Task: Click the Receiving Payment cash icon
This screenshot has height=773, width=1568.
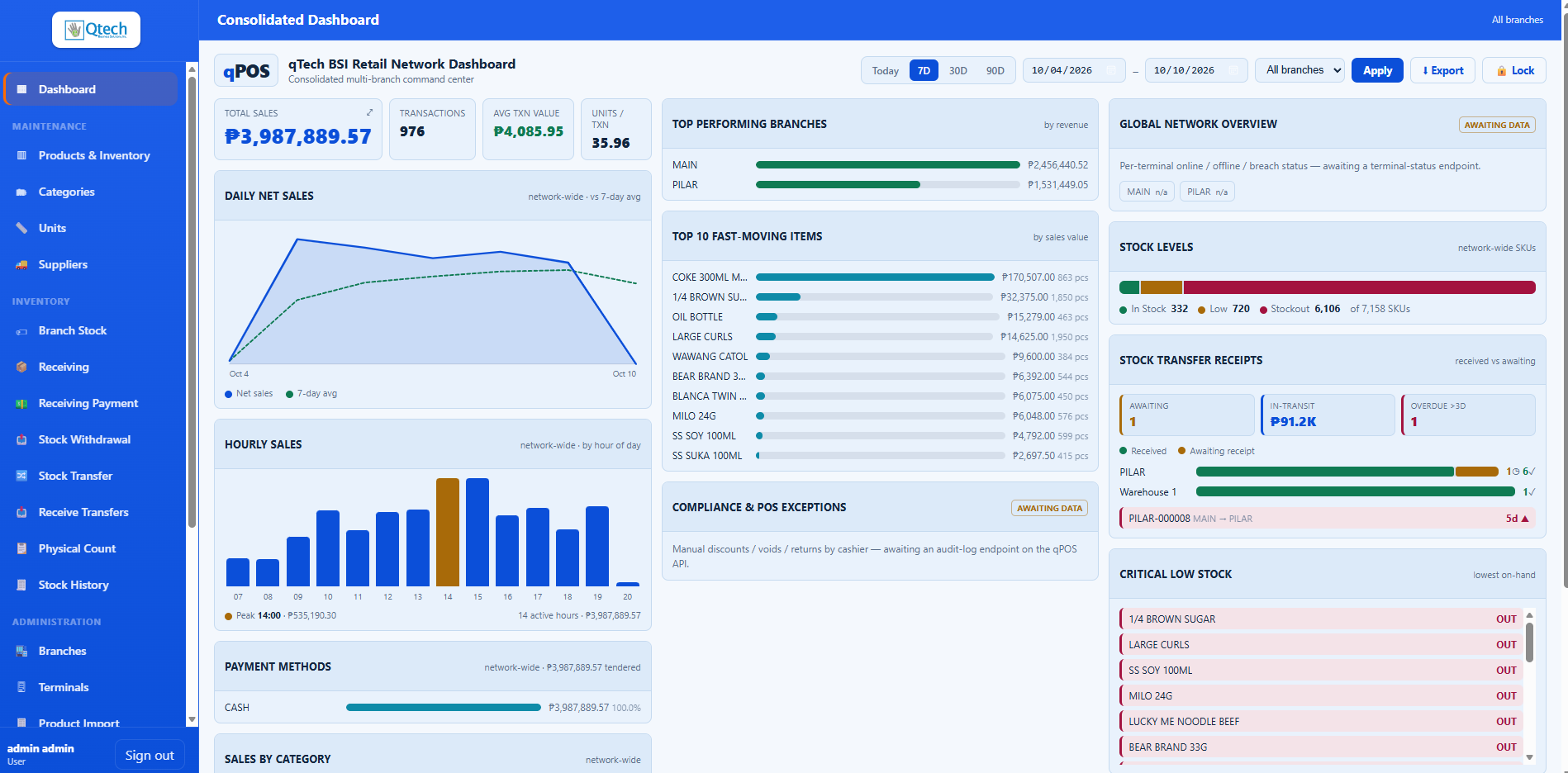Action: (21, 403)
